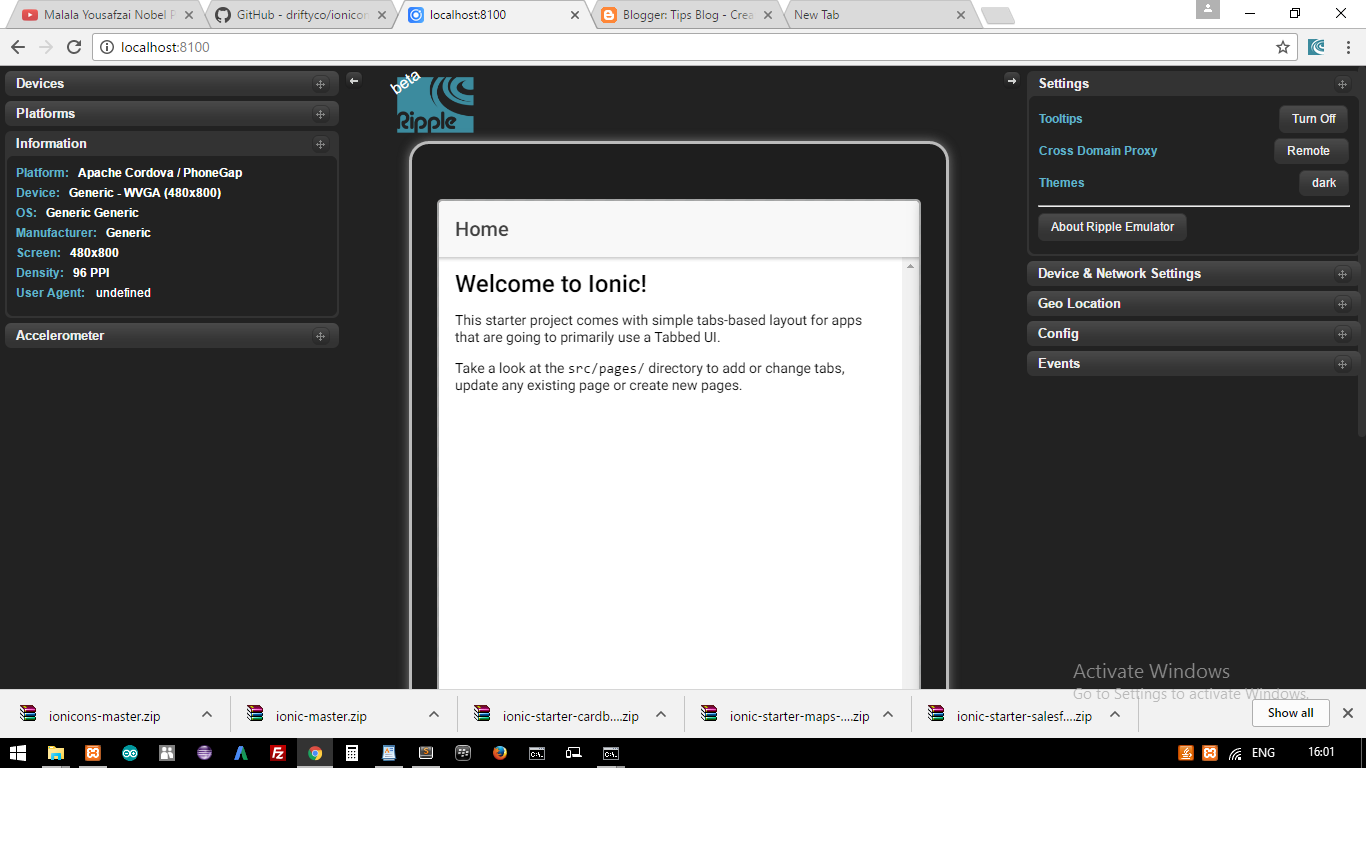Close the downloads bar

pos(1347,713)
